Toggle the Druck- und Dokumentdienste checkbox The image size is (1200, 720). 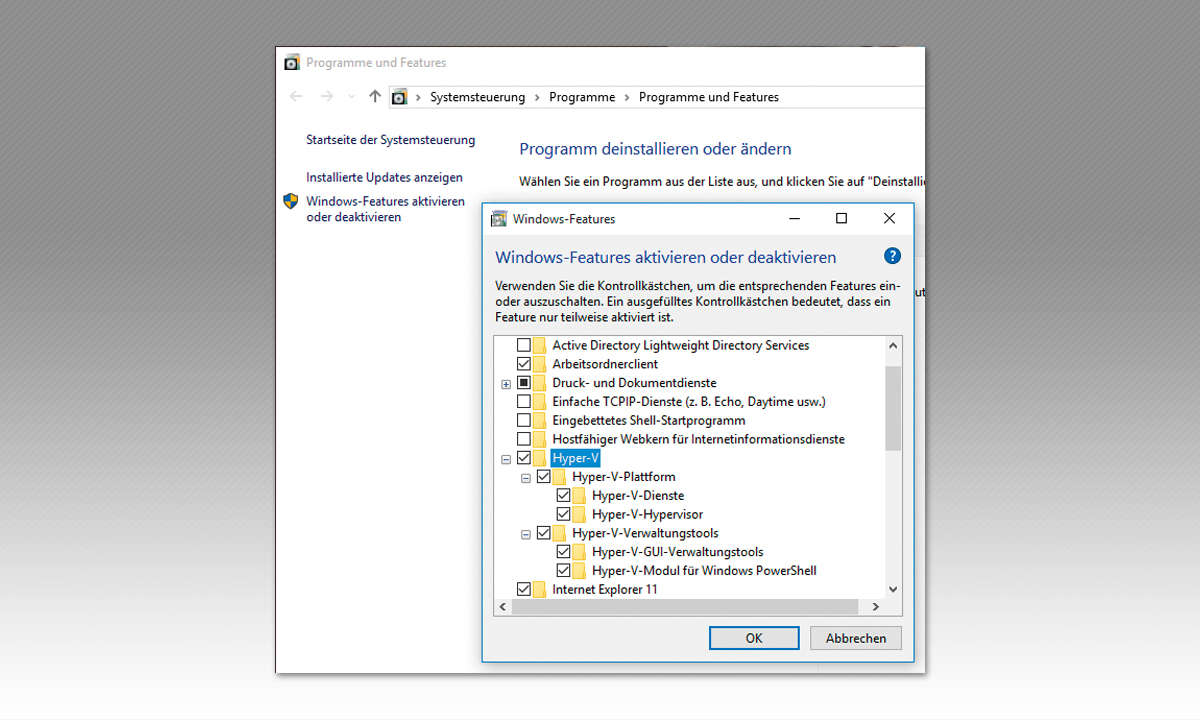[x=524, y=383]
